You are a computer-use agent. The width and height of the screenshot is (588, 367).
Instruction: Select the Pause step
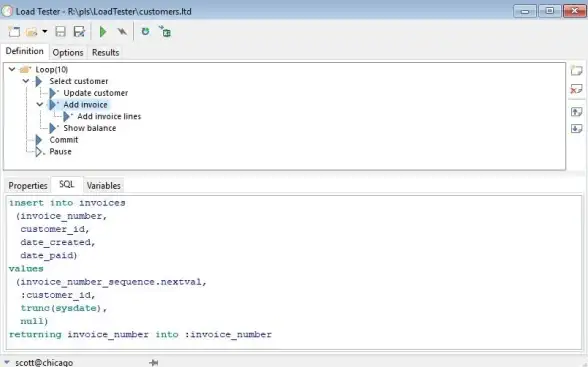60,152
